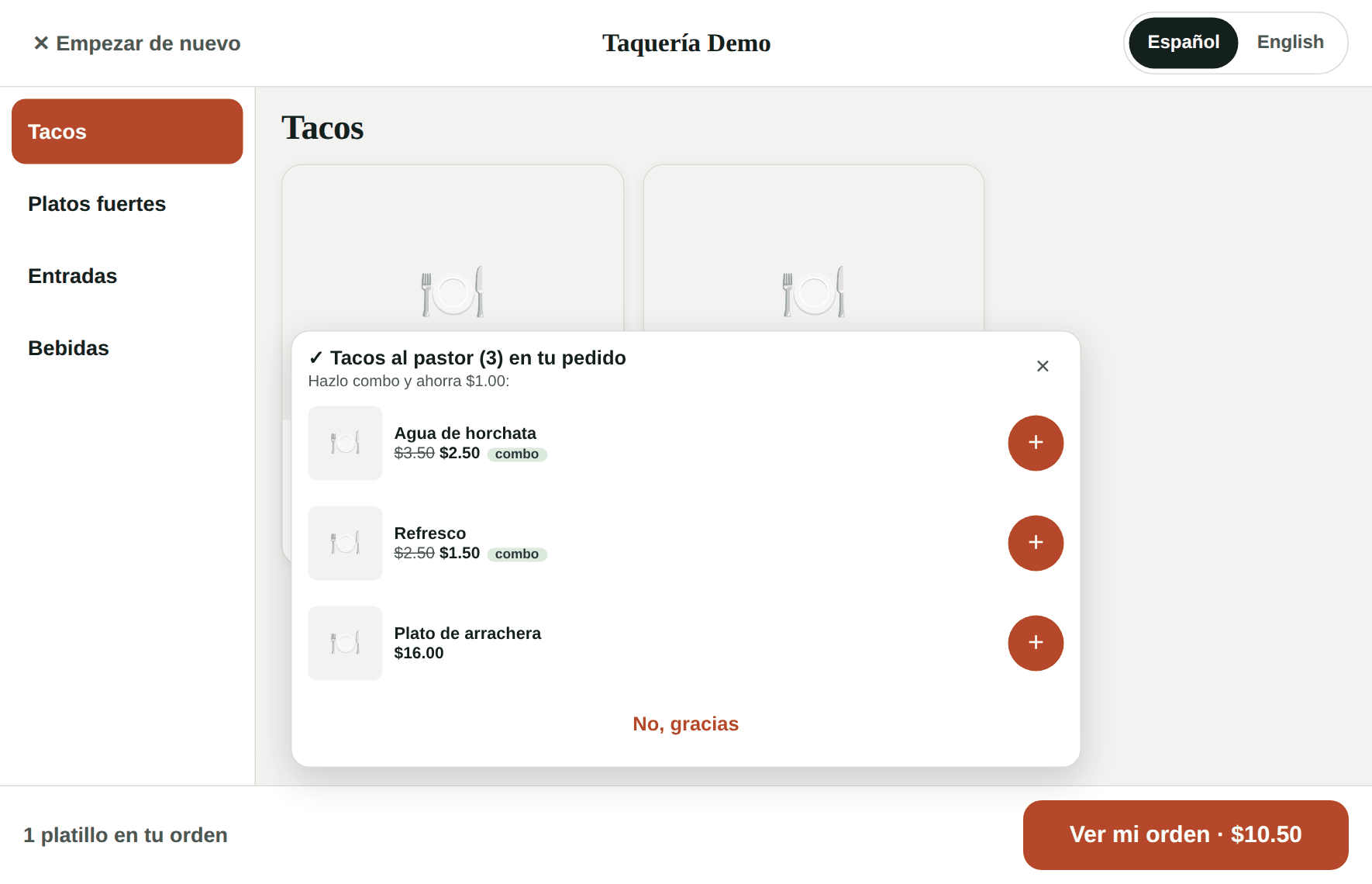
Task: Click the Taquería Demo title
Action: coord(686,43)
